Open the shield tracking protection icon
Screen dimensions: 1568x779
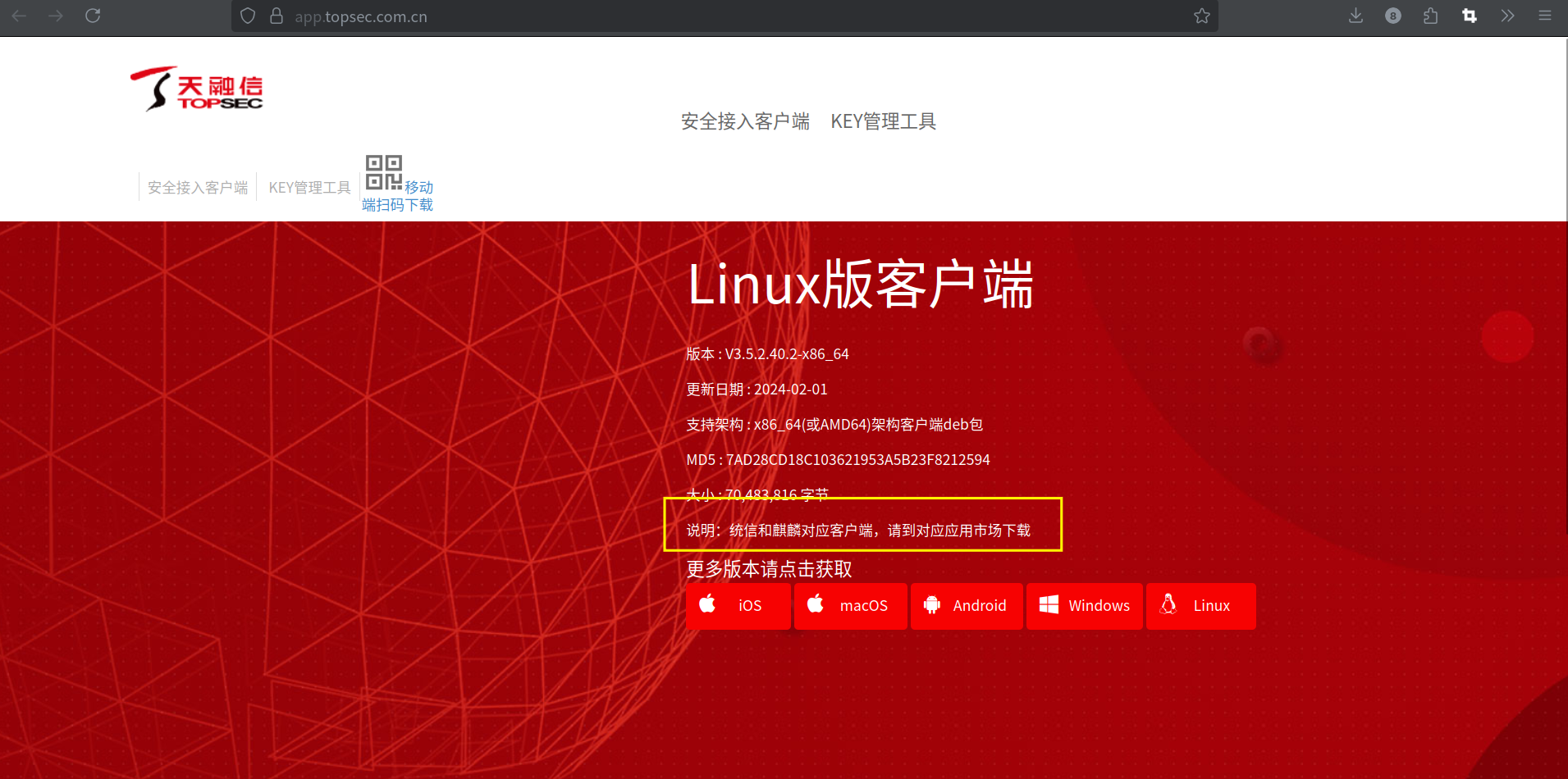[248, 16]
